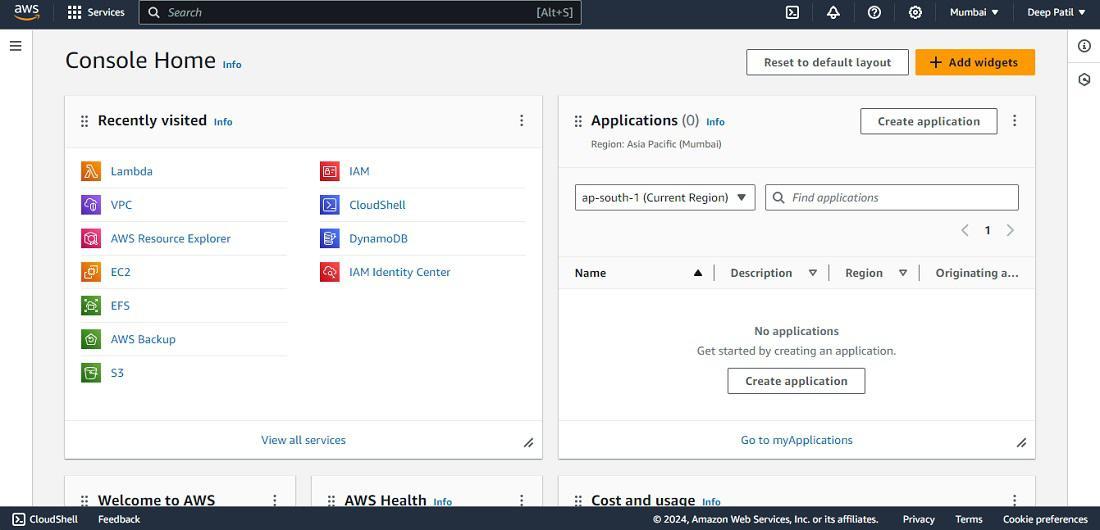Open the settings gear icon

pyautogui.click(x=915, y=13)
